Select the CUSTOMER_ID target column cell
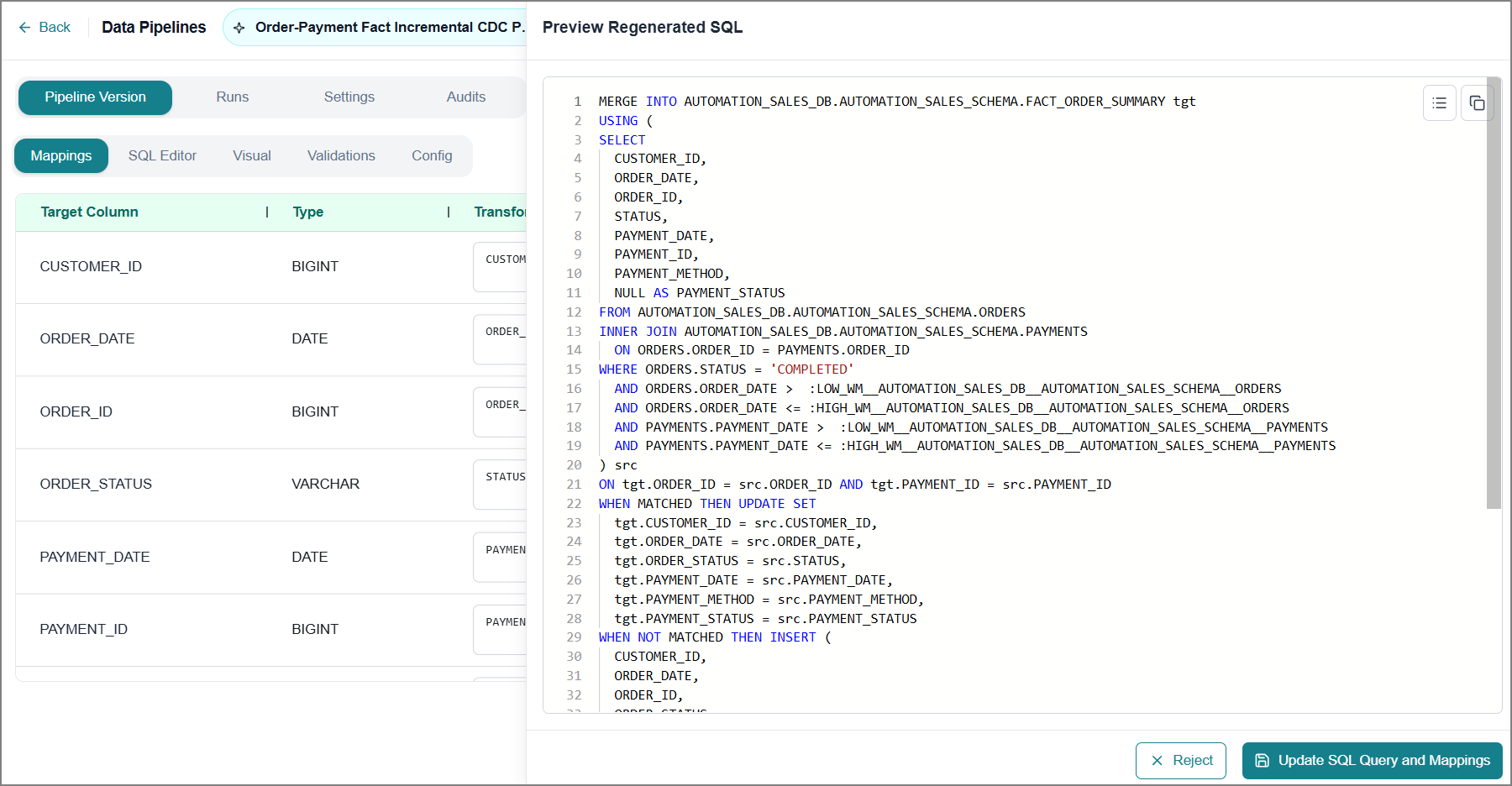1512x786 pixels. (x=91, y=267)
